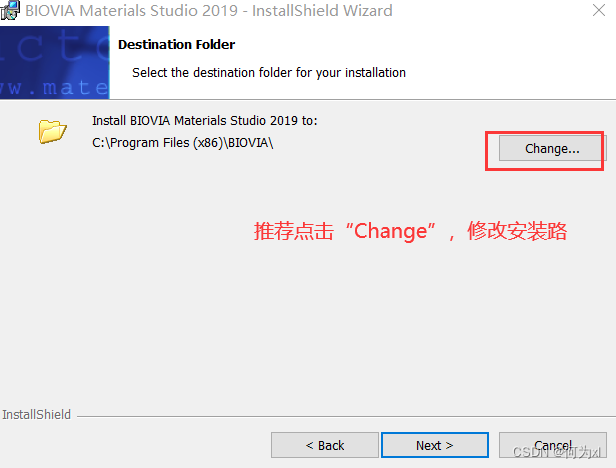
Task: Click the Destination Folder heading
Action: pyautogui.click(x=176, y=44)
